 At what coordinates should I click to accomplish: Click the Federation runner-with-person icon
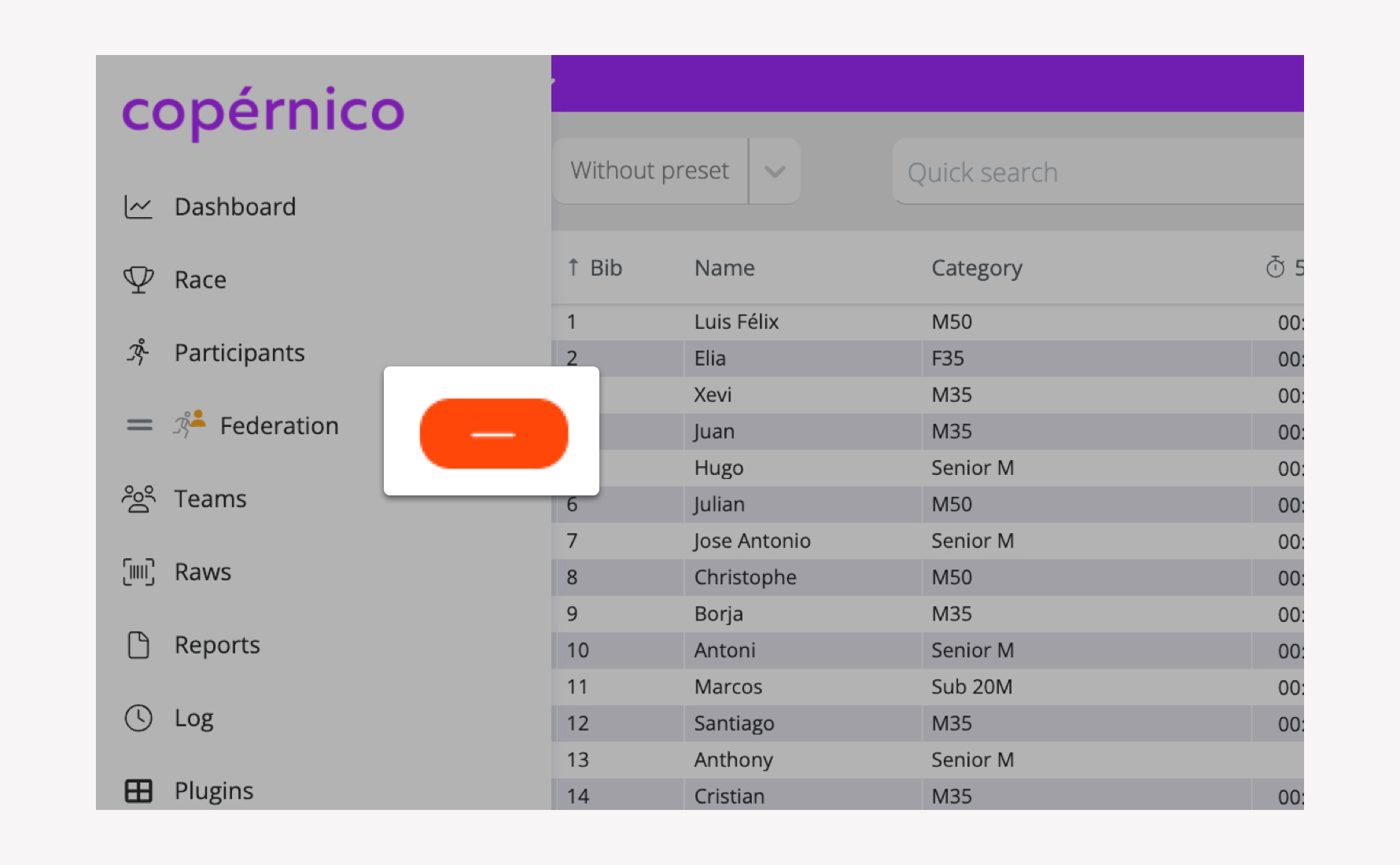click(x=190, y=424)
